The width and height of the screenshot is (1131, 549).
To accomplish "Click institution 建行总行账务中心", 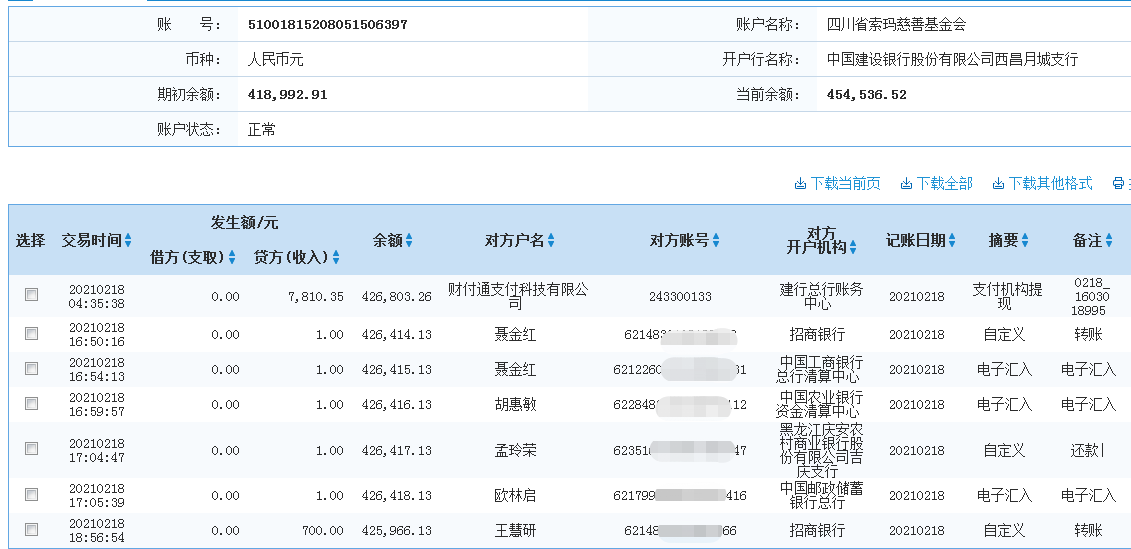I will pyautogui.click(x=821, y=296).
